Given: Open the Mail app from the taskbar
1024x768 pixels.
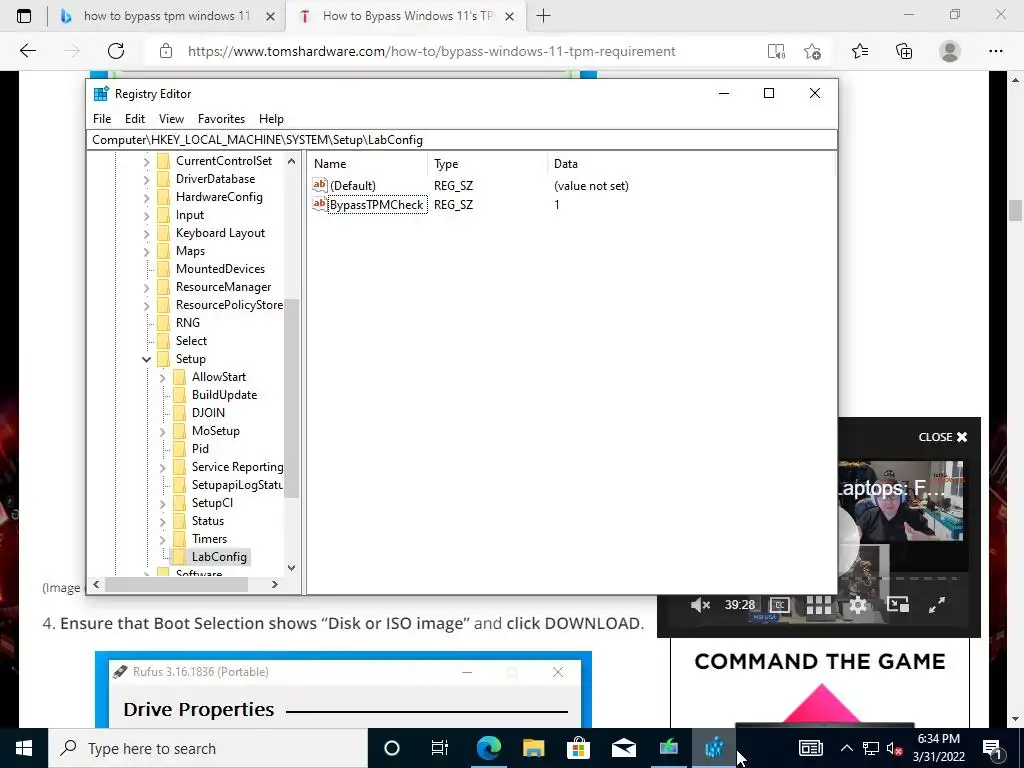Looking at the screenshot, I should [624, 748].
